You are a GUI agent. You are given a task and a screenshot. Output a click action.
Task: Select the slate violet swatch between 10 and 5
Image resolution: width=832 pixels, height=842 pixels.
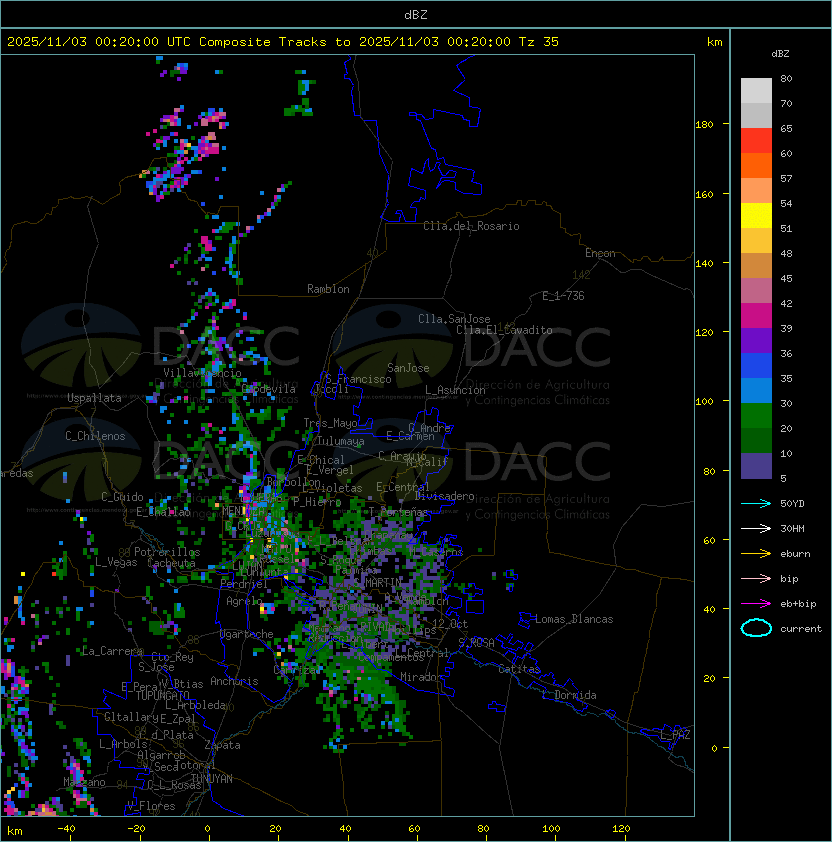pyautogui.click(x=756, y=466)
